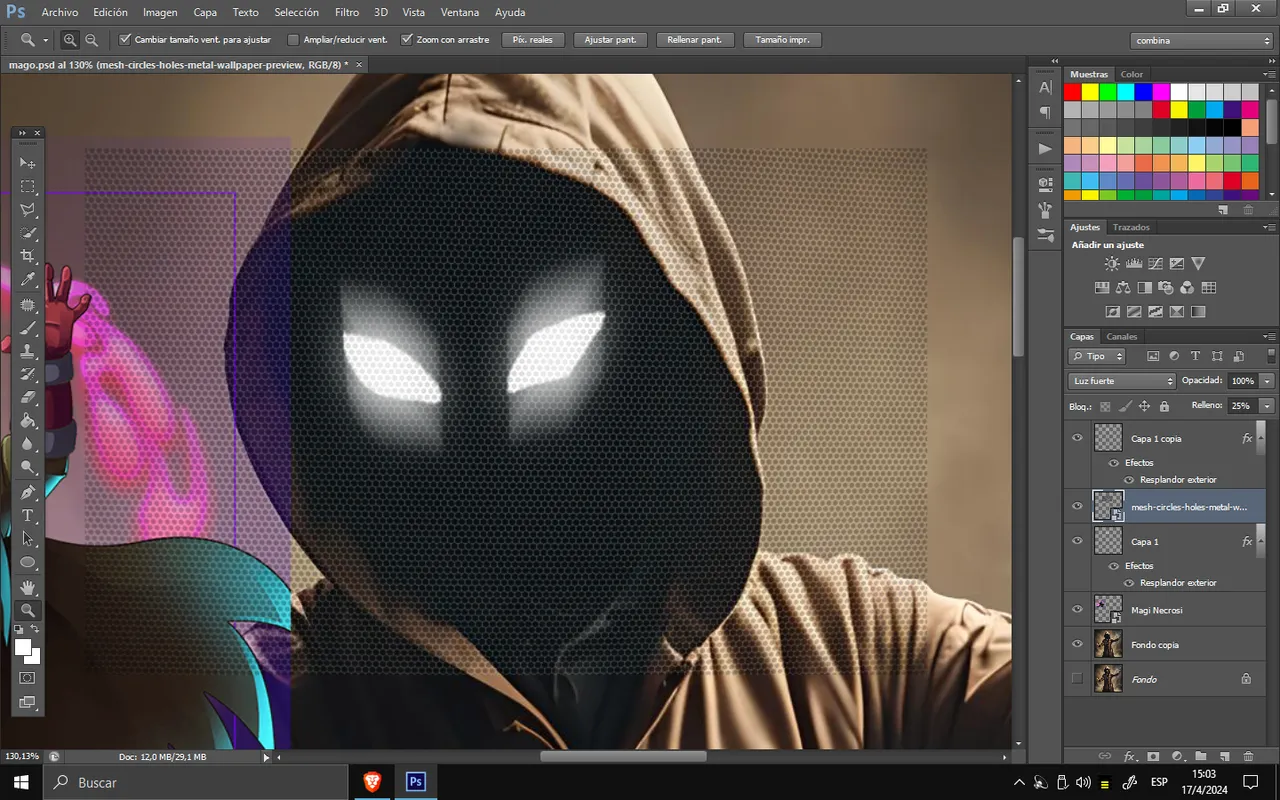Image resolution: width=1280 pixels, height=800 pixels.
Task: Add a Levels adjustment
Action: [x=1134, y=263]
